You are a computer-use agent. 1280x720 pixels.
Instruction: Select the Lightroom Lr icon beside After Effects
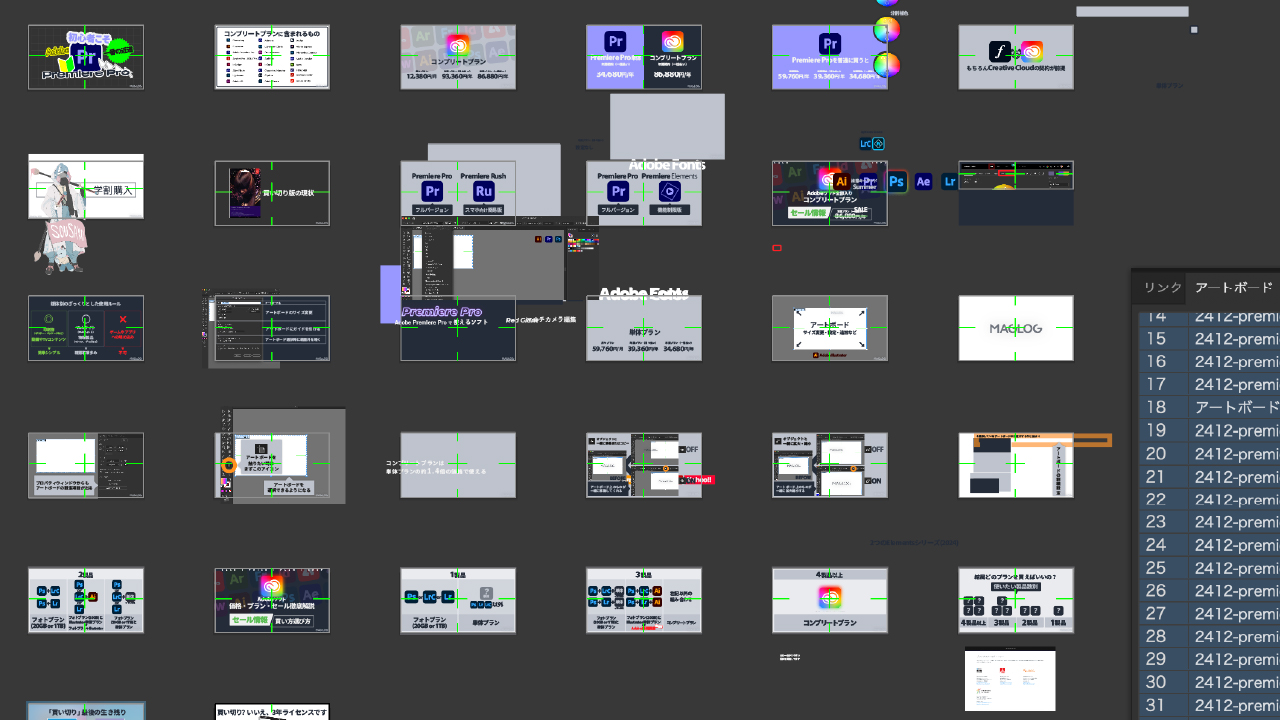click(x=950, y=182)
